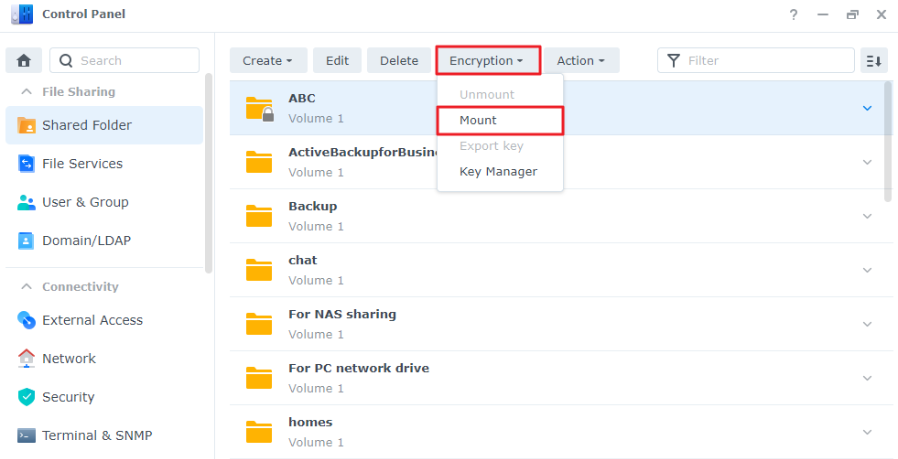Select the ABC folder name
The width and height of the screenshot is (898, 459).
[302, 98]
